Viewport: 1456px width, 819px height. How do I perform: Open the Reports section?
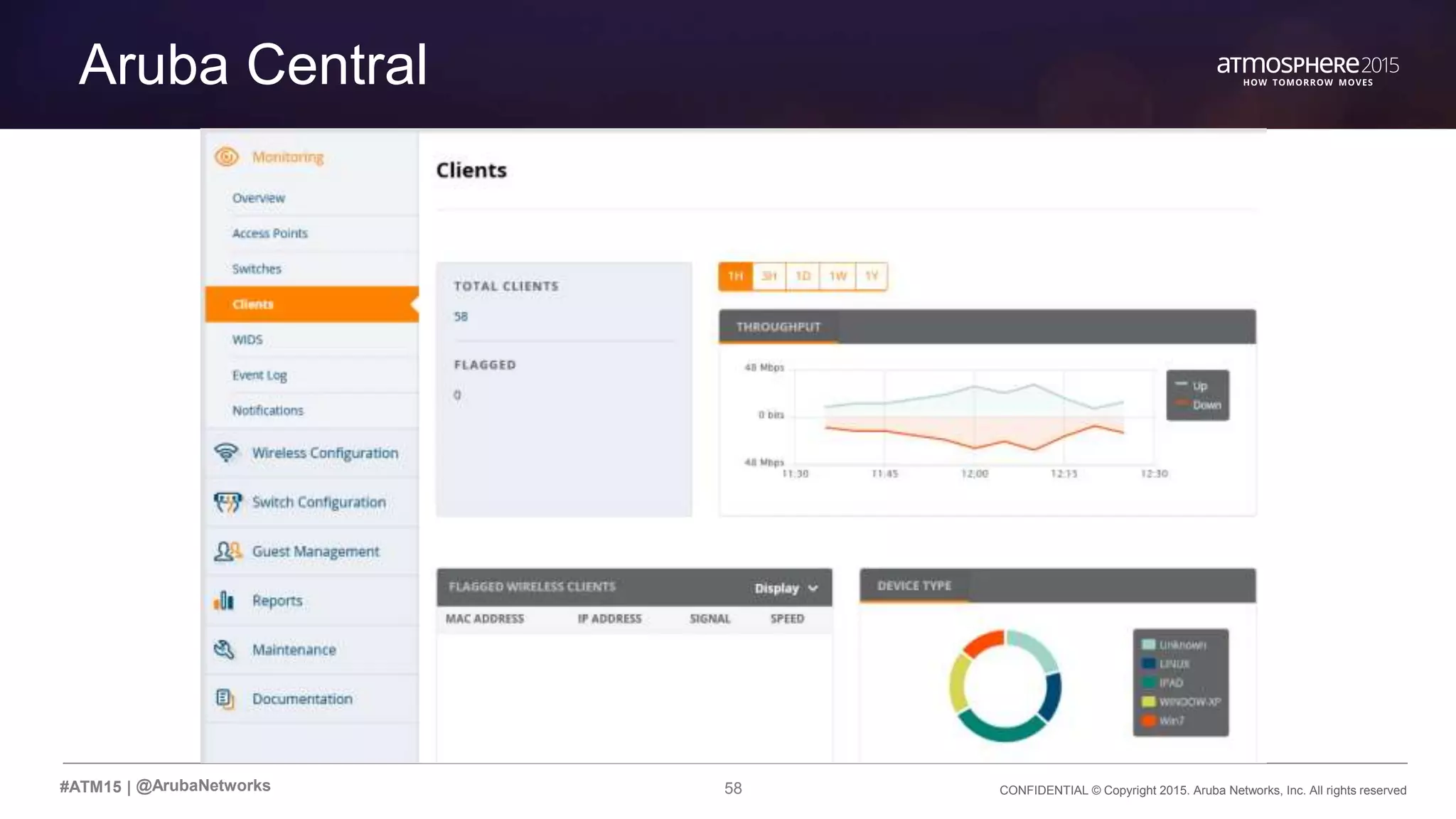277,601
